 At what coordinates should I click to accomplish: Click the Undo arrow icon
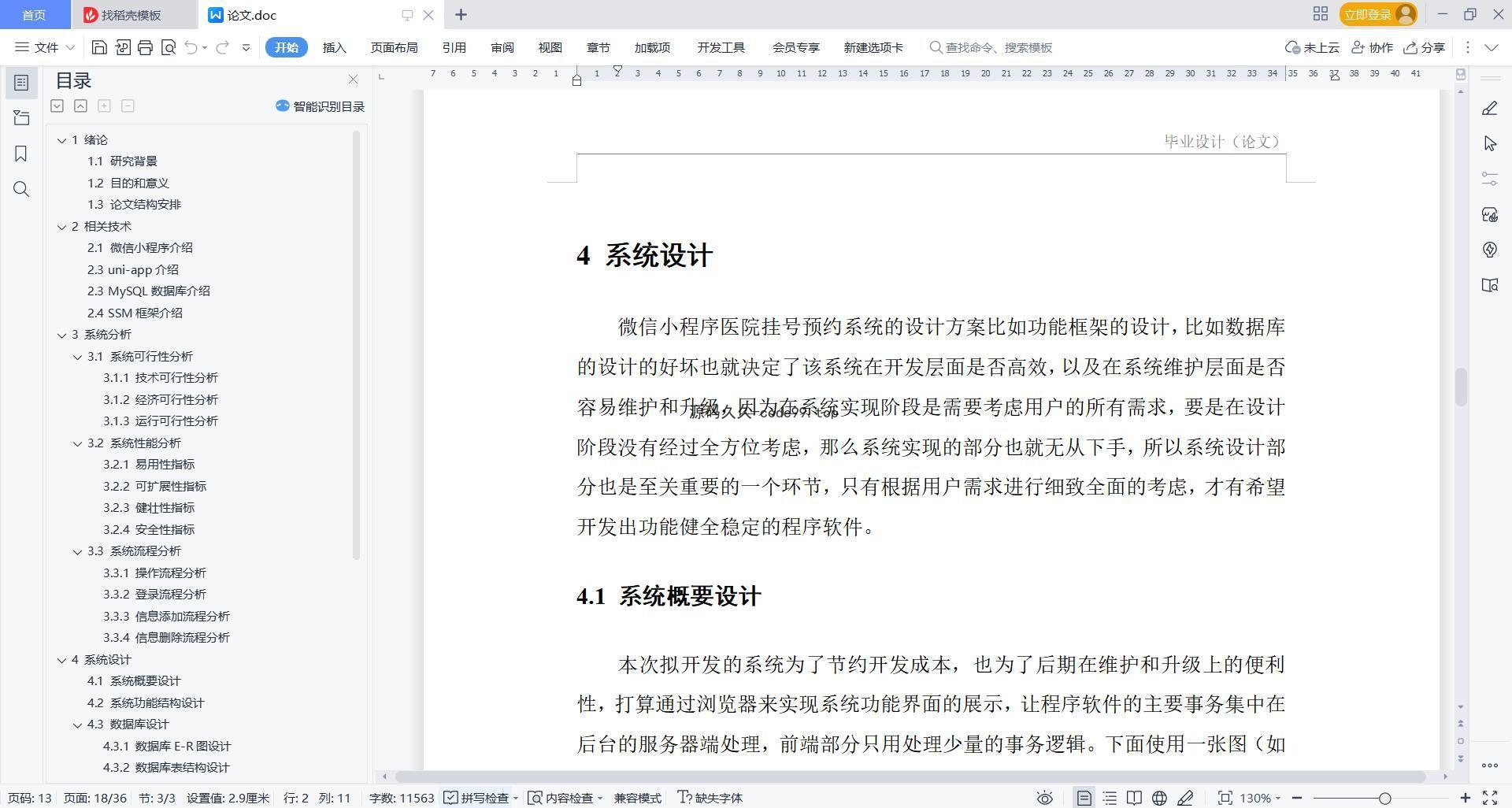[191, 47]
